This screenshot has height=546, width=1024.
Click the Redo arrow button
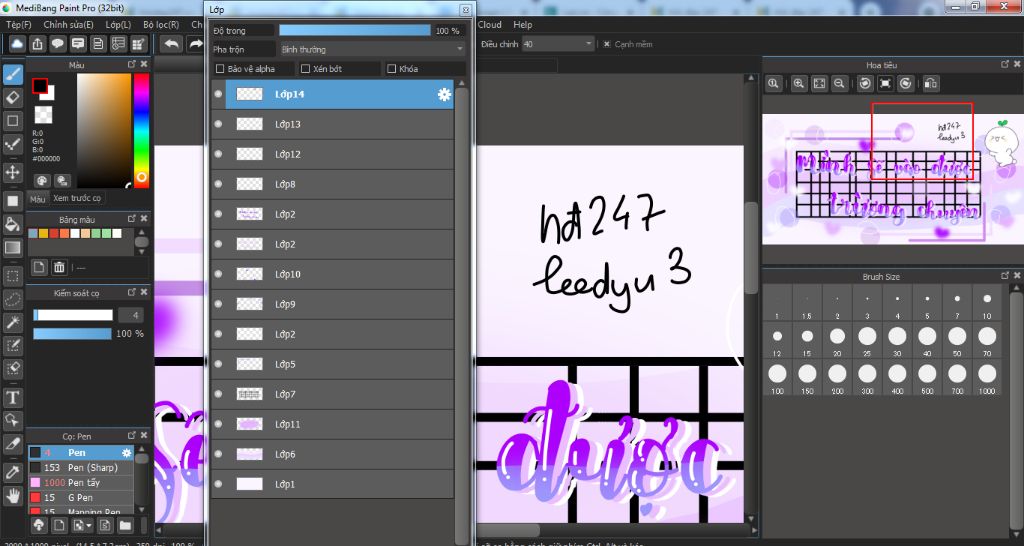click(x=195, y=44)
